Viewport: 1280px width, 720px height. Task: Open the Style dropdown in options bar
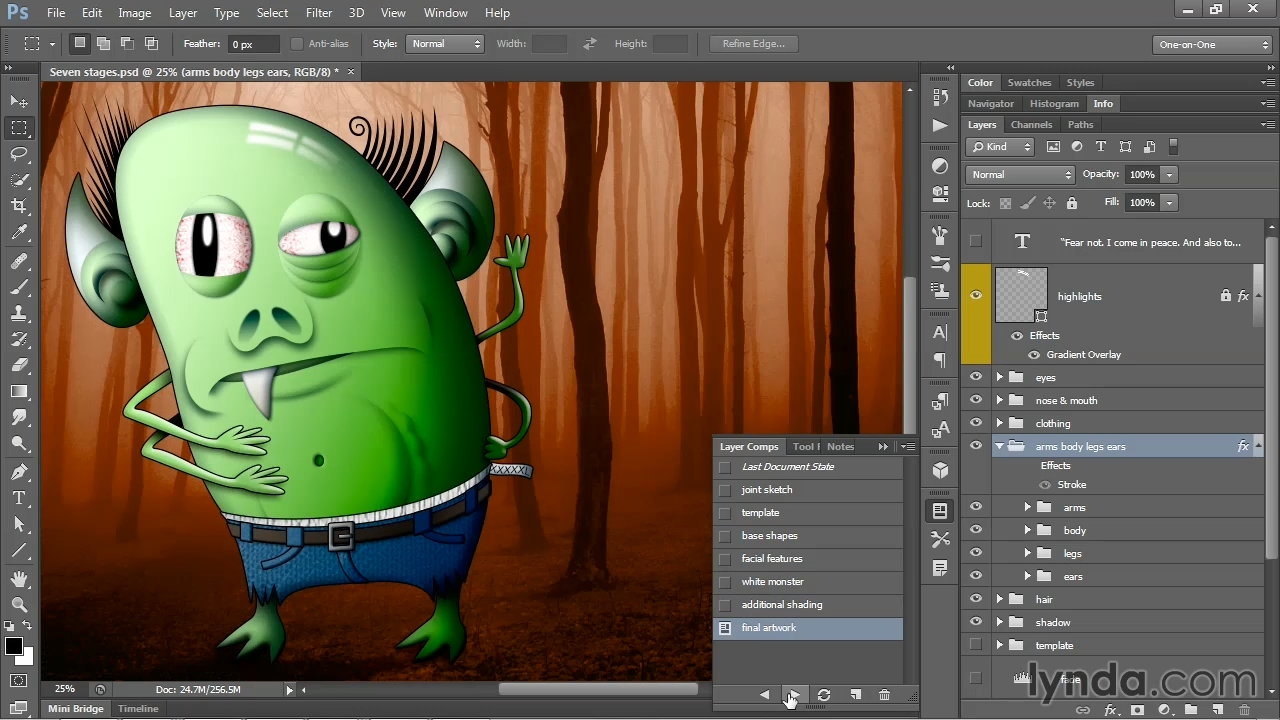coord(446,44)
